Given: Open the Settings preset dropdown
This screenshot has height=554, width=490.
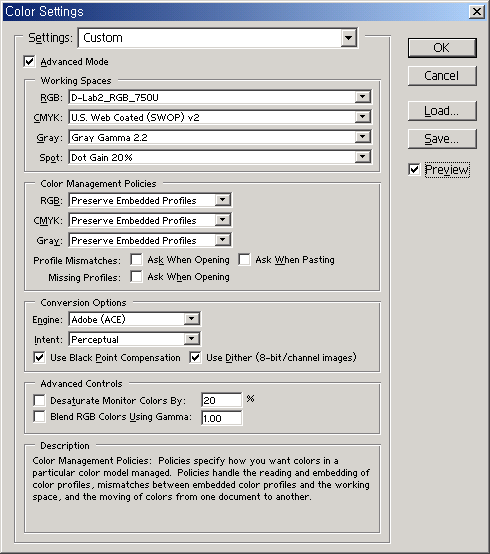Looking at the screenshot, I should point(218,38).
